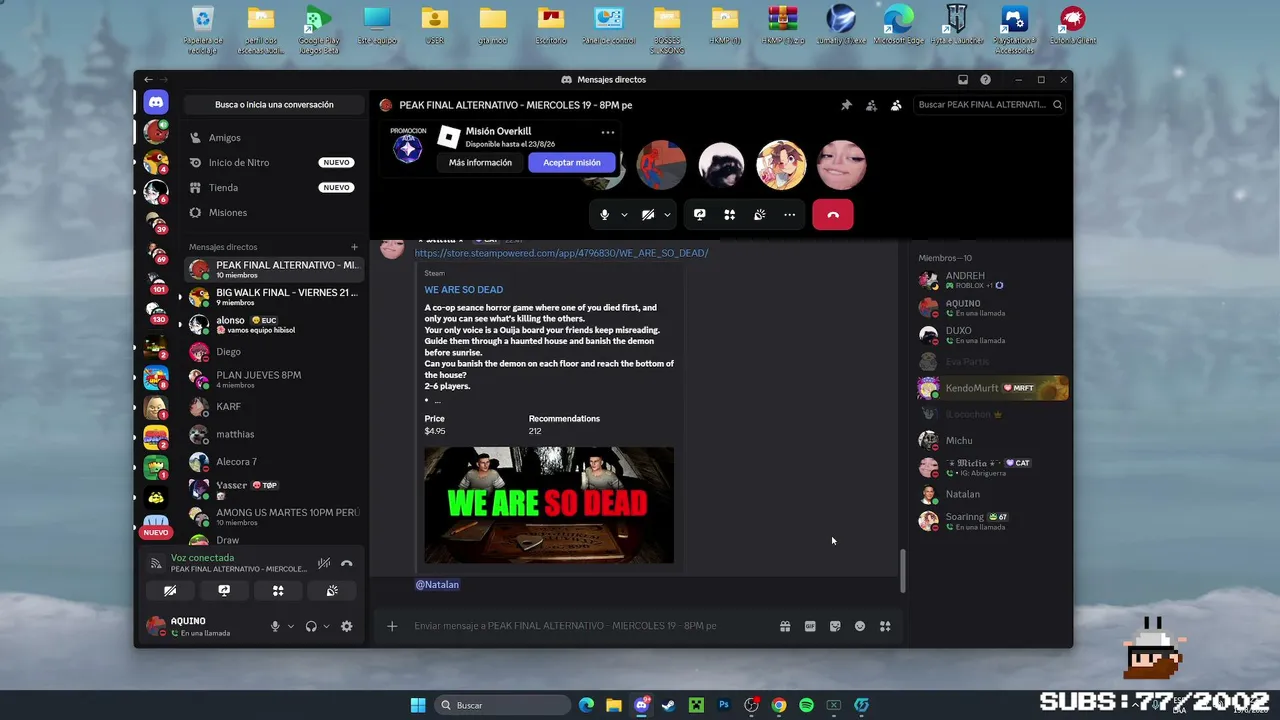The width and height of the screenshot is (1280, 720).
Task: Open the Tienda page
Action: click(x=274, y=188)
